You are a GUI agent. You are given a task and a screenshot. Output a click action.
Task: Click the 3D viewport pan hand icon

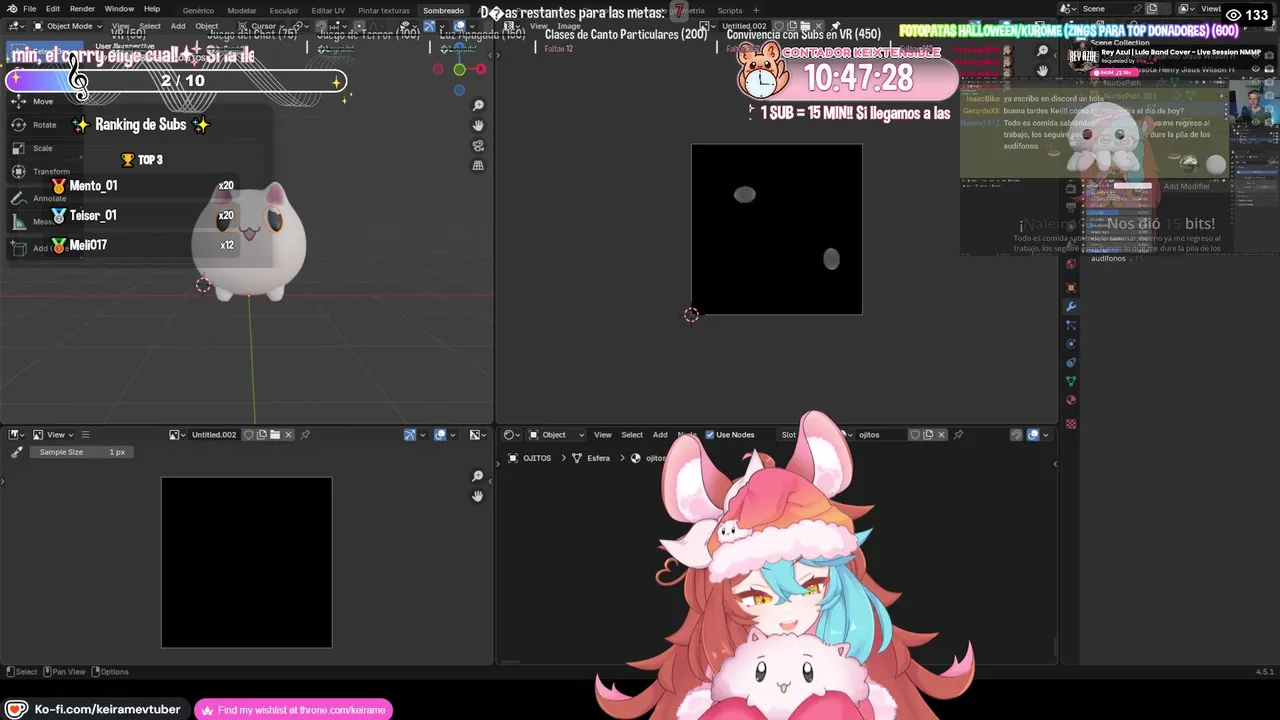478,125
